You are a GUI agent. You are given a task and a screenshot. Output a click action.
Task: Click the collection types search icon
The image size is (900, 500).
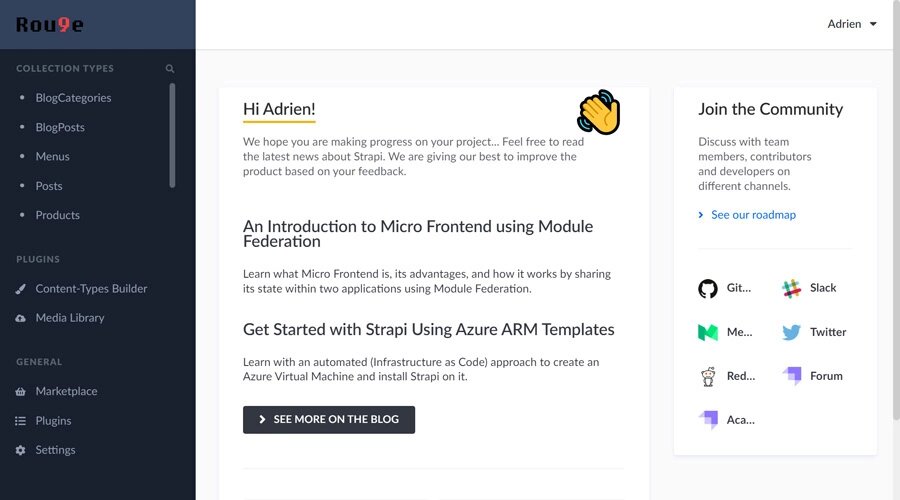click(x=170, y=68)
